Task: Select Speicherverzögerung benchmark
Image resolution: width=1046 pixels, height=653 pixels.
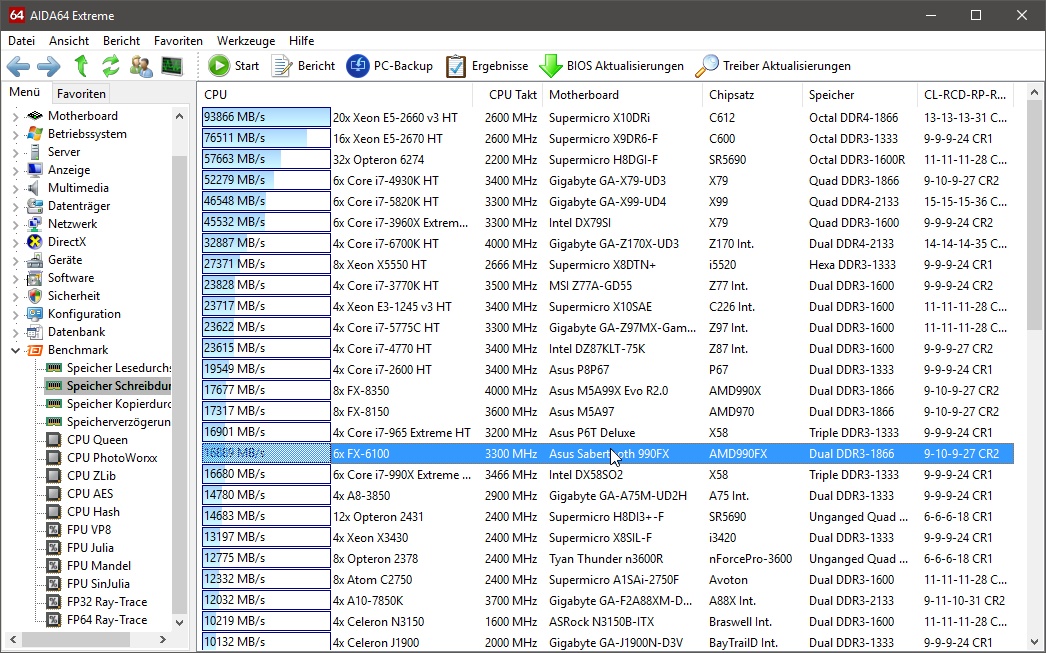Action: 119,422
